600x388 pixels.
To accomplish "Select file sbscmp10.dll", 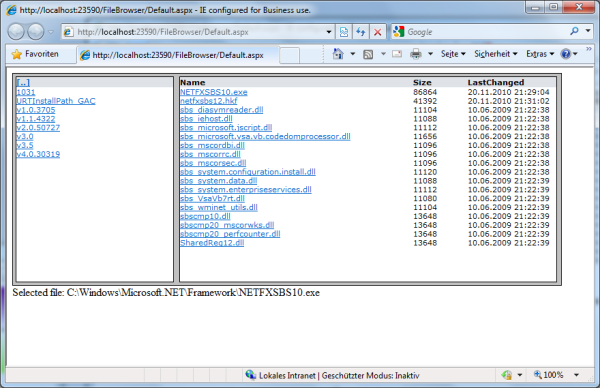I will pyautogui.click(x=205, y=216).
